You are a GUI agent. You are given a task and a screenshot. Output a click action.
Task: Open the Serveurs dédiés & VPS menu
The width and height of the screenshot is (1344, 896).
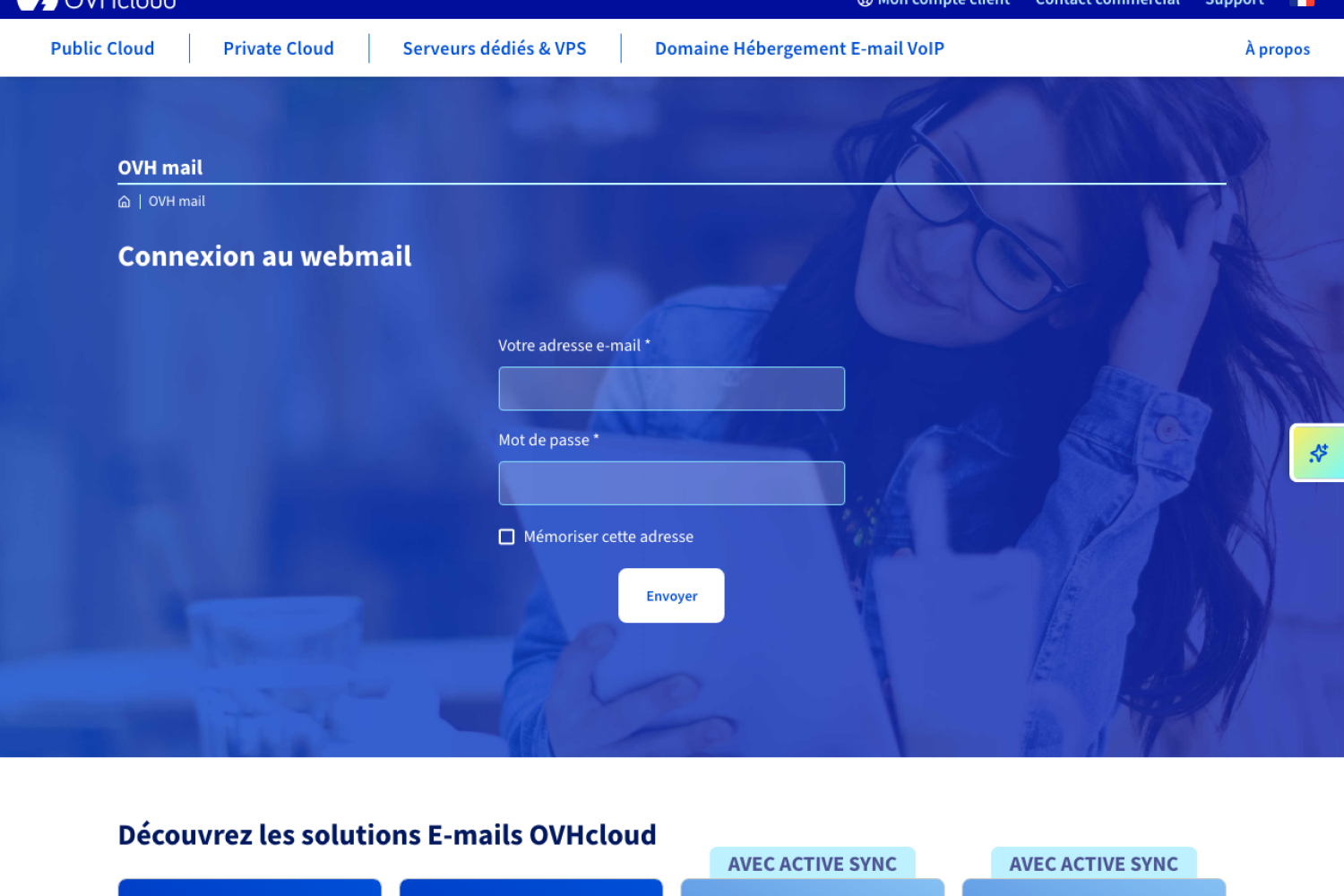pyautogui.click(x=495, y=48)
